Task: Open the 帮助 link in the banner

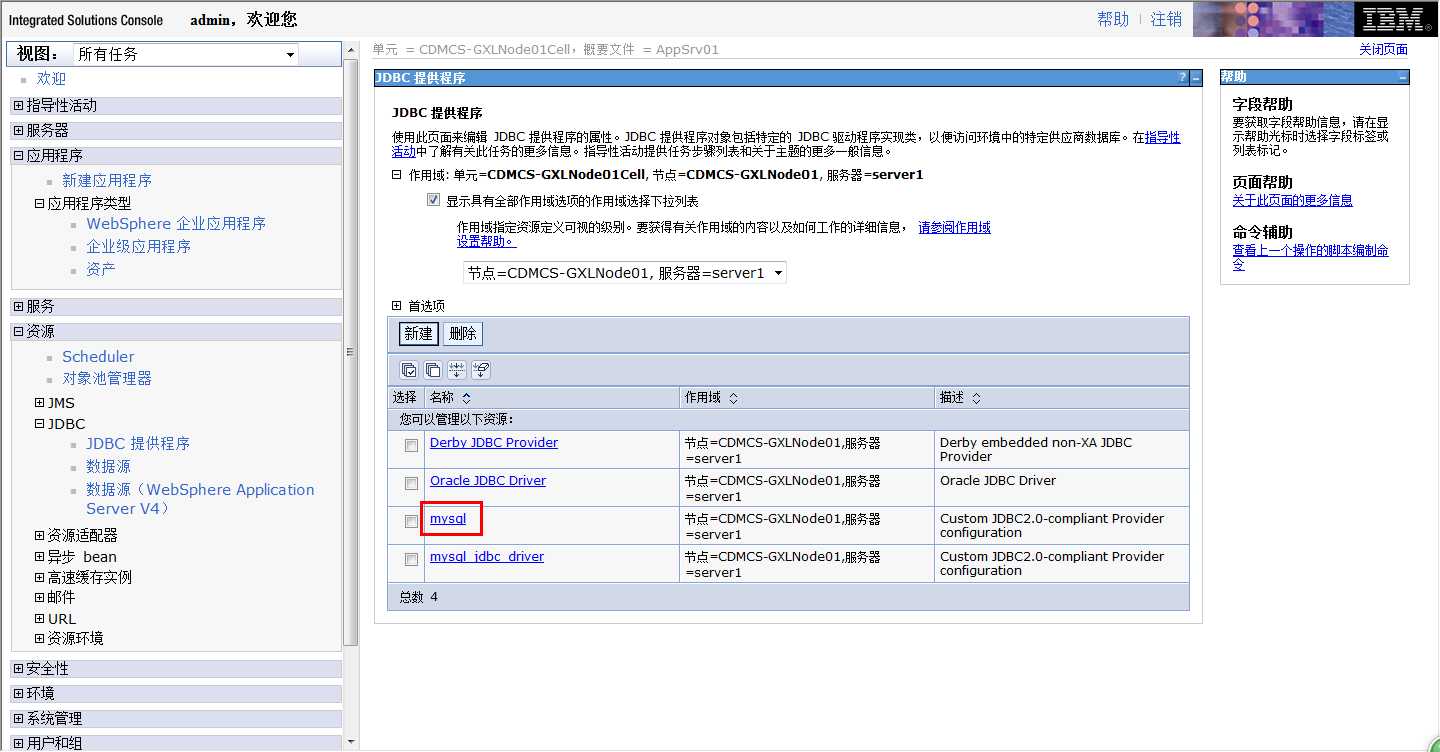Action: tap(1113, 19)
